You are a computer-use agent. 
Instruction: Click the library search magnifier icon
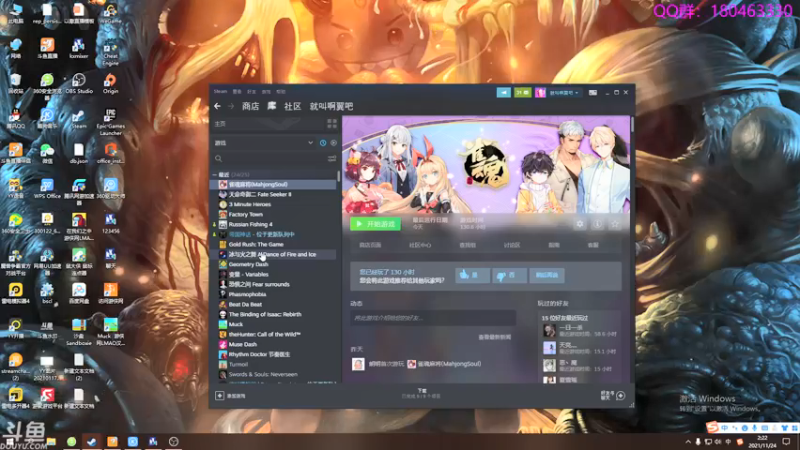click(x=218, y=159)
